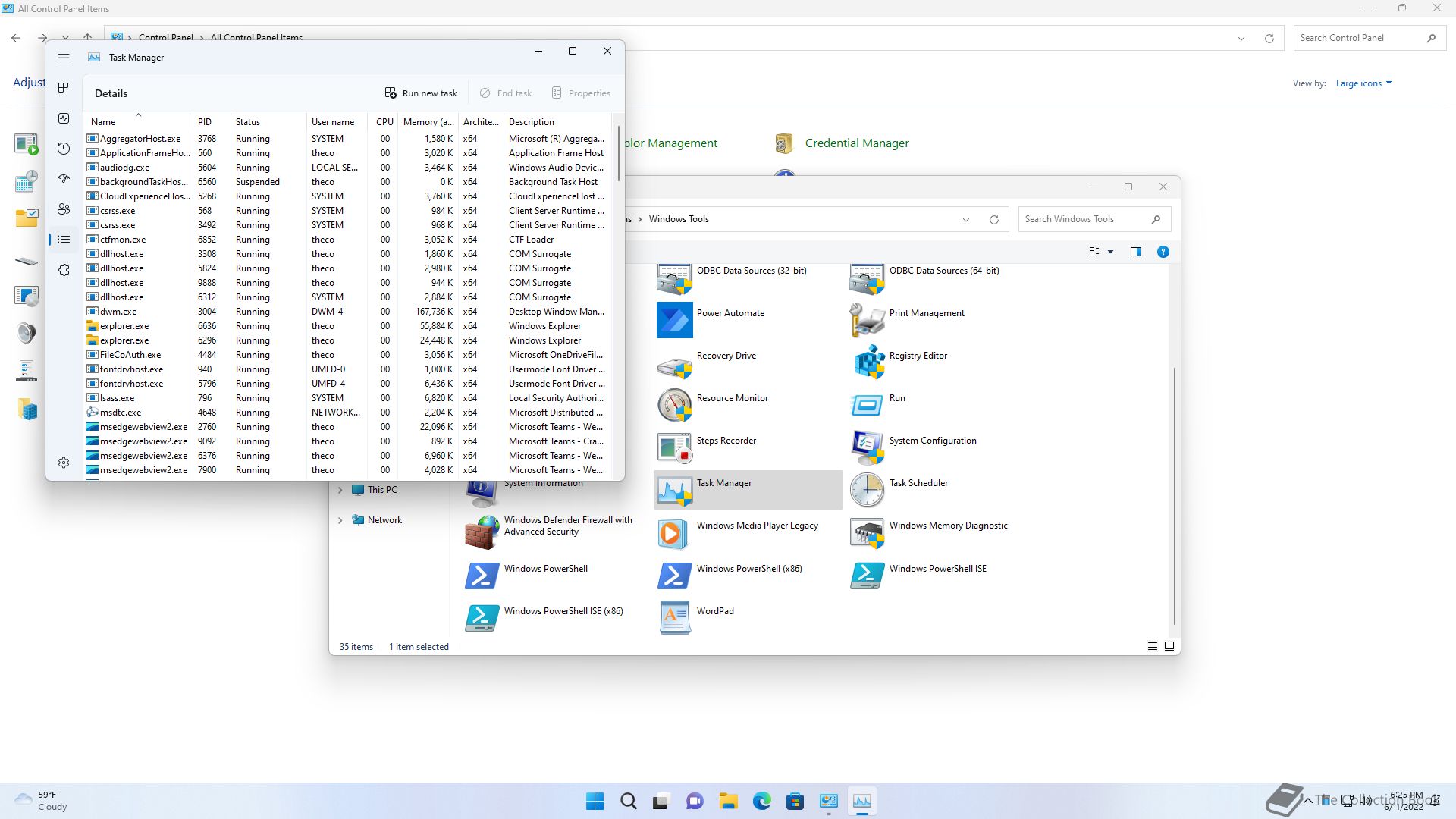The height and width of the screenshot is (819, 1456).
Task: Select backgroundTaskHost suspended process row
Action: pos(347,182)
